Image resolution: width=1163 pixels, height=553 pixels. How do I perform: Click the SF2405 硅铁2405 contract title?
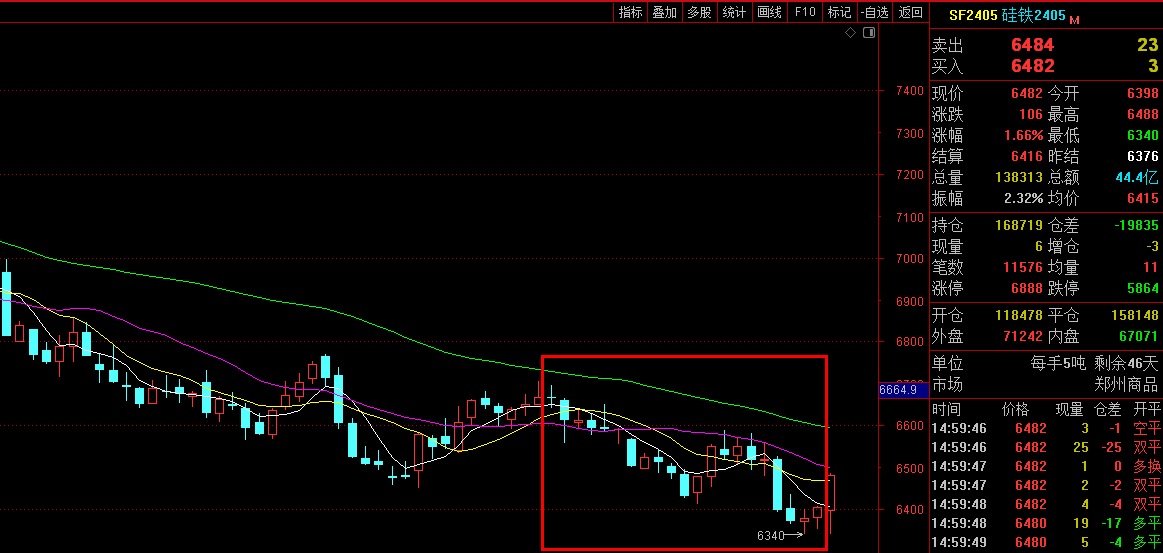1006,15
